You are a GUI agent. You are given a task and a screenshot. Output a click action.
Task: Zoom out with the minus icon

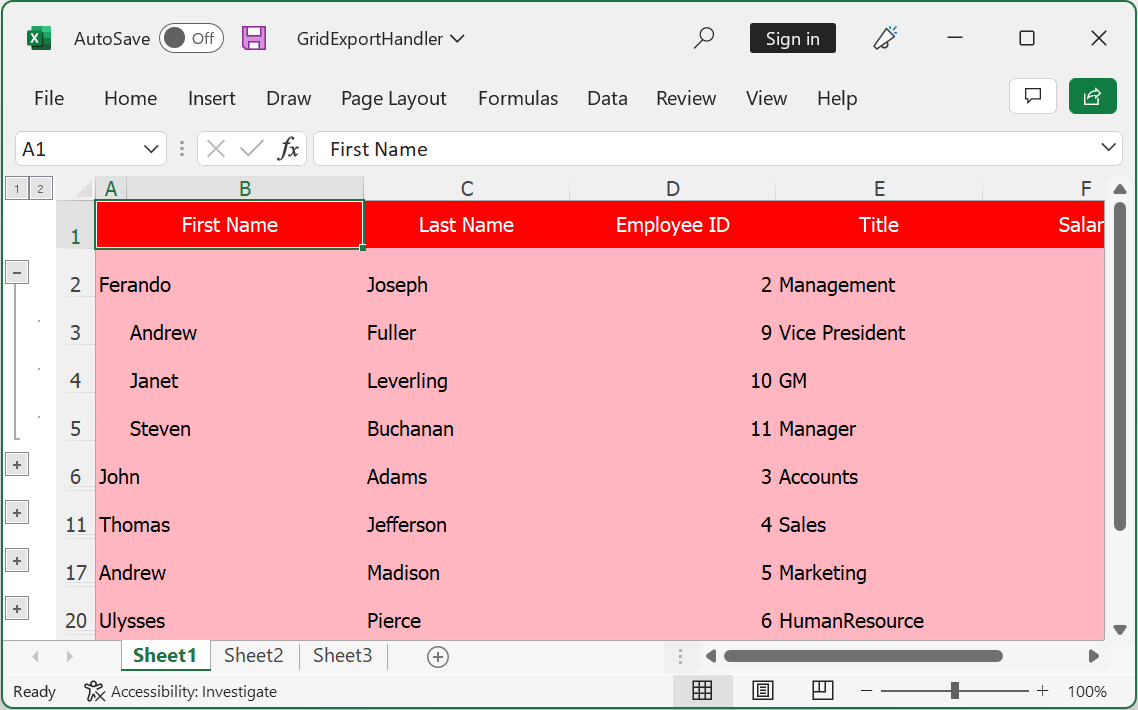pyautogui.click(x=866, y=691)
